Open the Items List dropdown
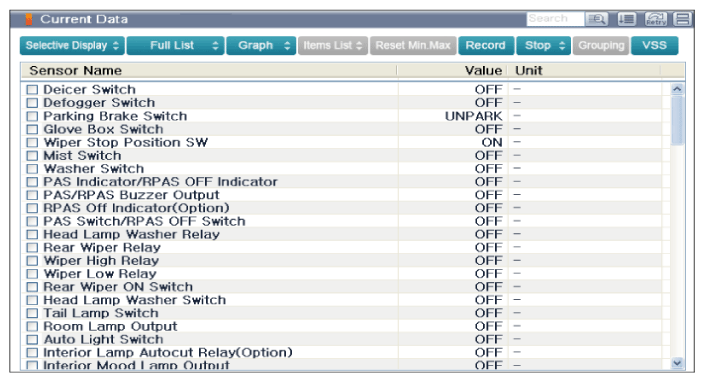Screen dimensions: 704x382 [x=333, y=45]
